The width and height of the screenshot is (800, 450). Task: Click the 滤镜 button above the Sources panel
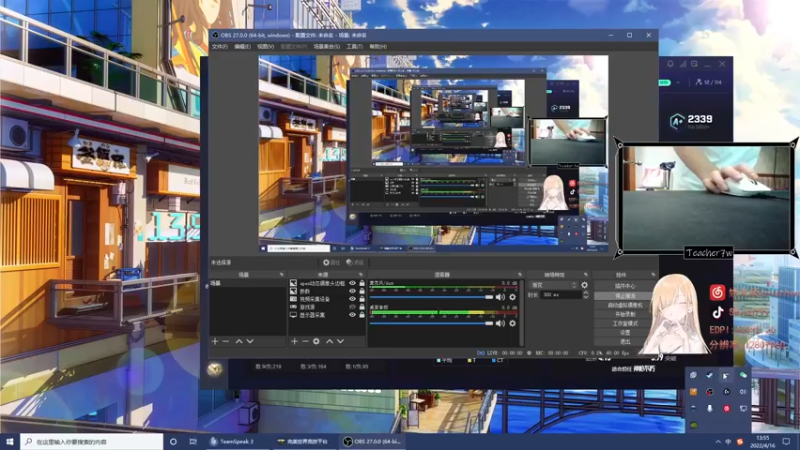pyautogui.click(x=355, y=262)
